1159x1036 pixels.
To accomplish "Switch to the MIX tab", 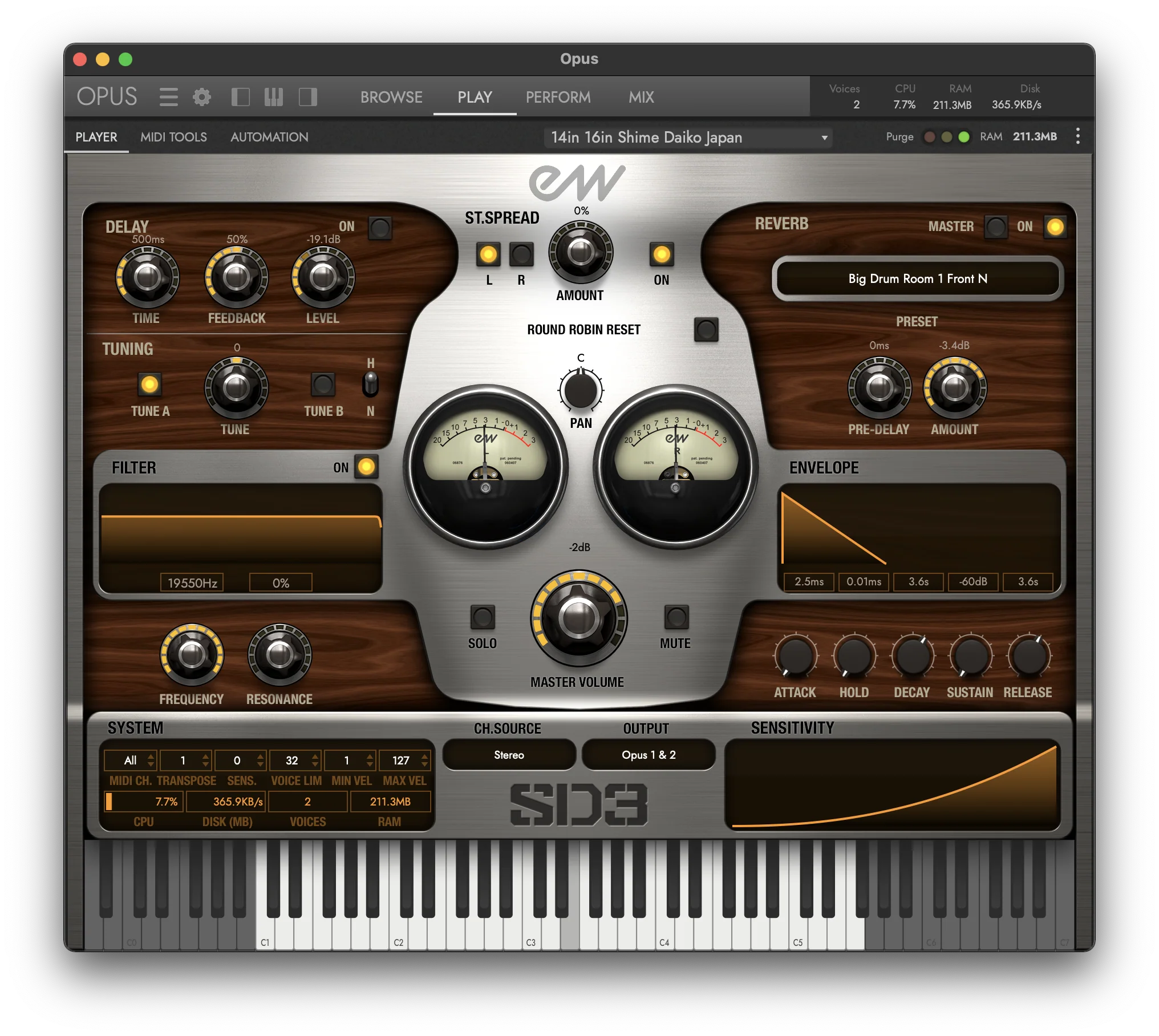I will 641,97.
